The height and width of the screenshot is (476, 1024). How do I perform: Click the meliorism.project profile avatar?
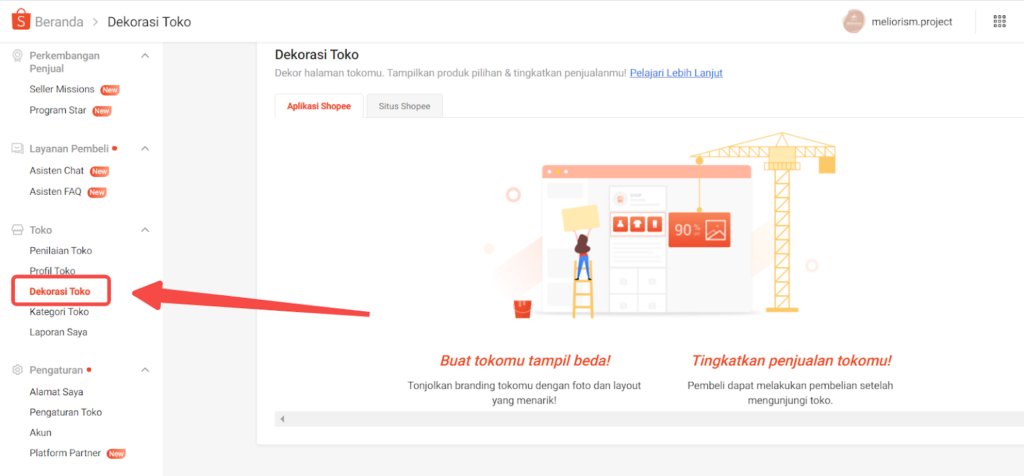tap(854, 22)
